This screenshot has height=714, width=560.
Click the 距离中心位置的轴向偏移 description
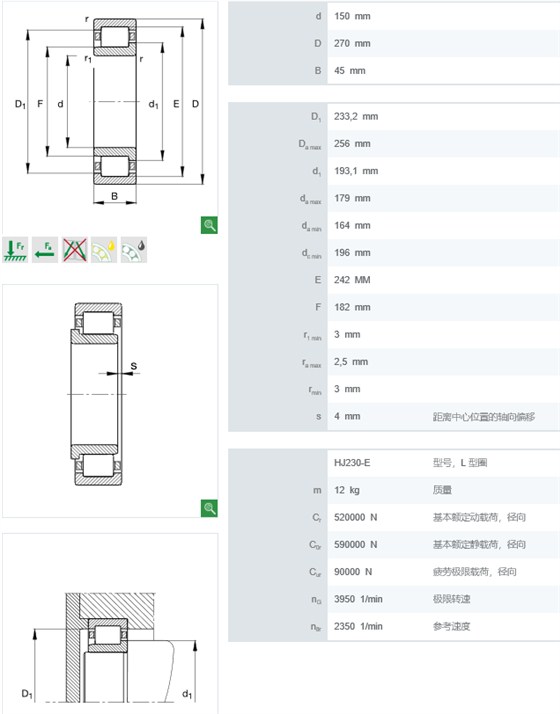point(484,417)
